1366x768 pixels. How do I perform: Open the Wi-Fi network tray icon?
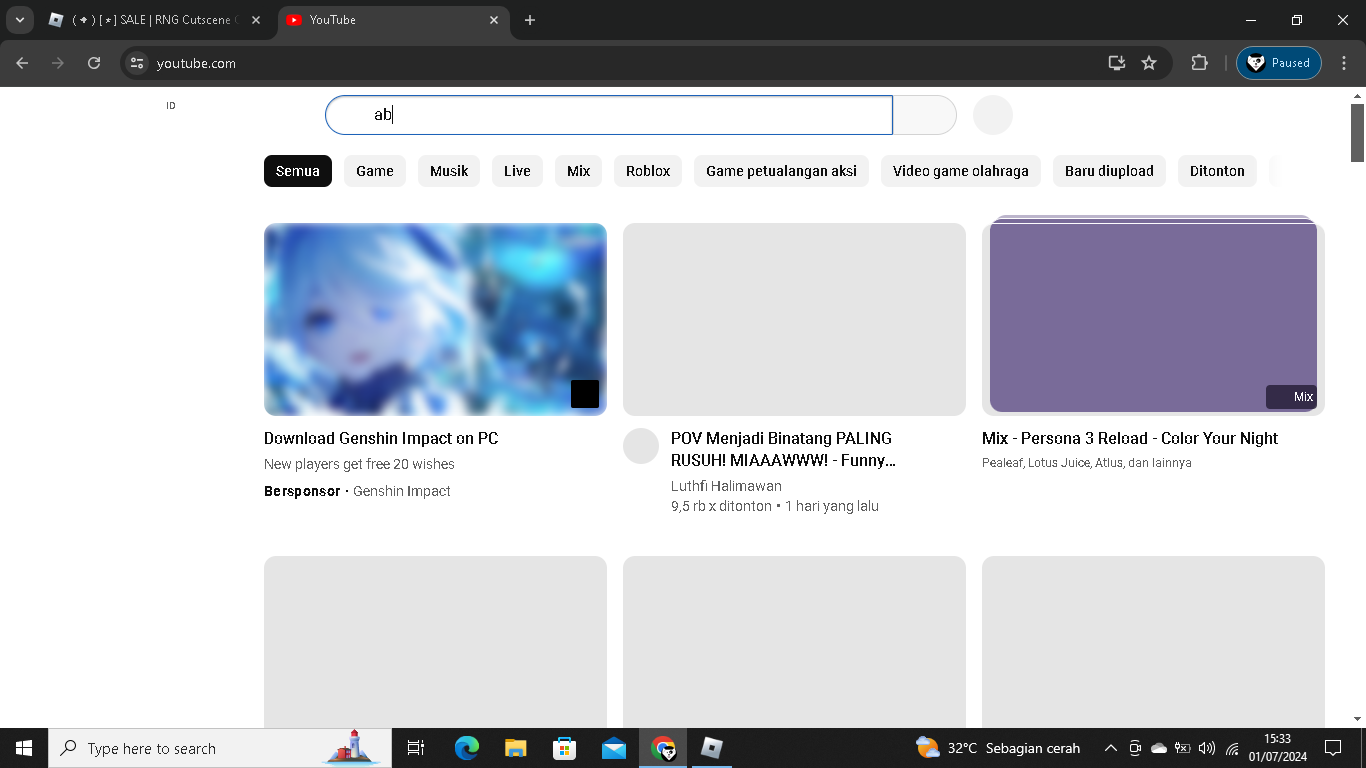pyautogui.click(x=1232, y=748)
